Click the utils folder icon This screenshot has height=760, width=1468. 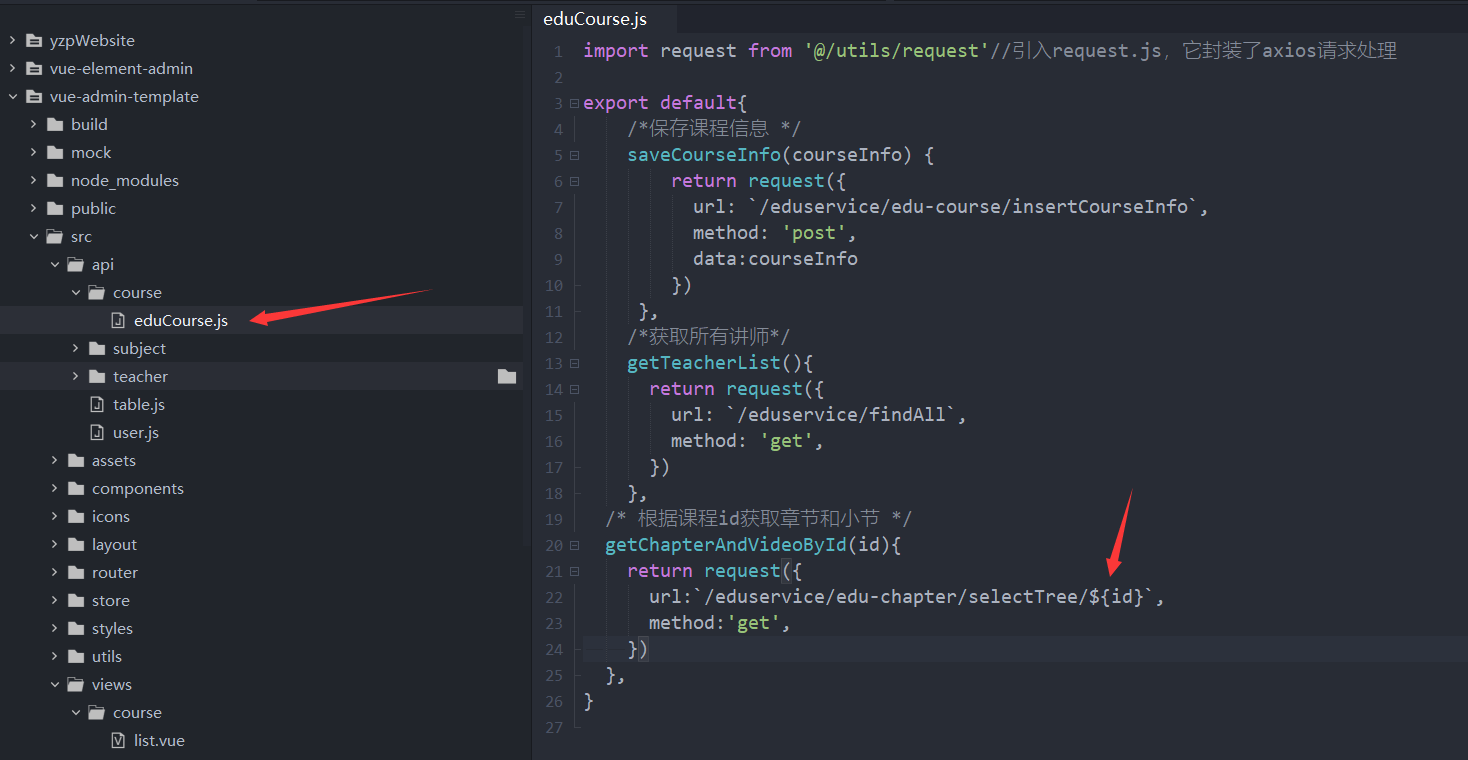[x=76, y=657]
